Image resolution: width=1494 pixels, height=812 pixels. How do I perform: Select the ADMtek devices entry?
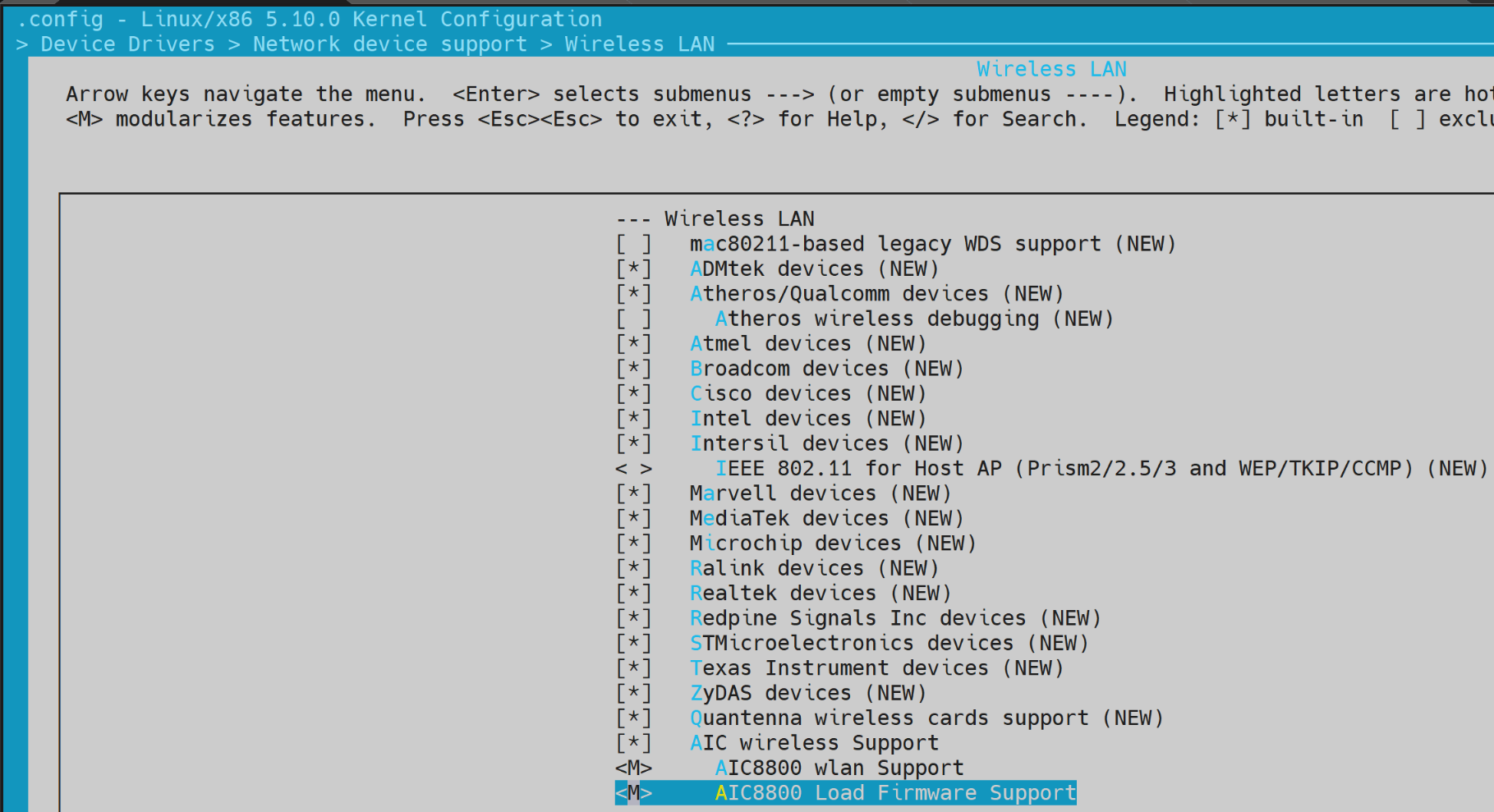point(814,268)
